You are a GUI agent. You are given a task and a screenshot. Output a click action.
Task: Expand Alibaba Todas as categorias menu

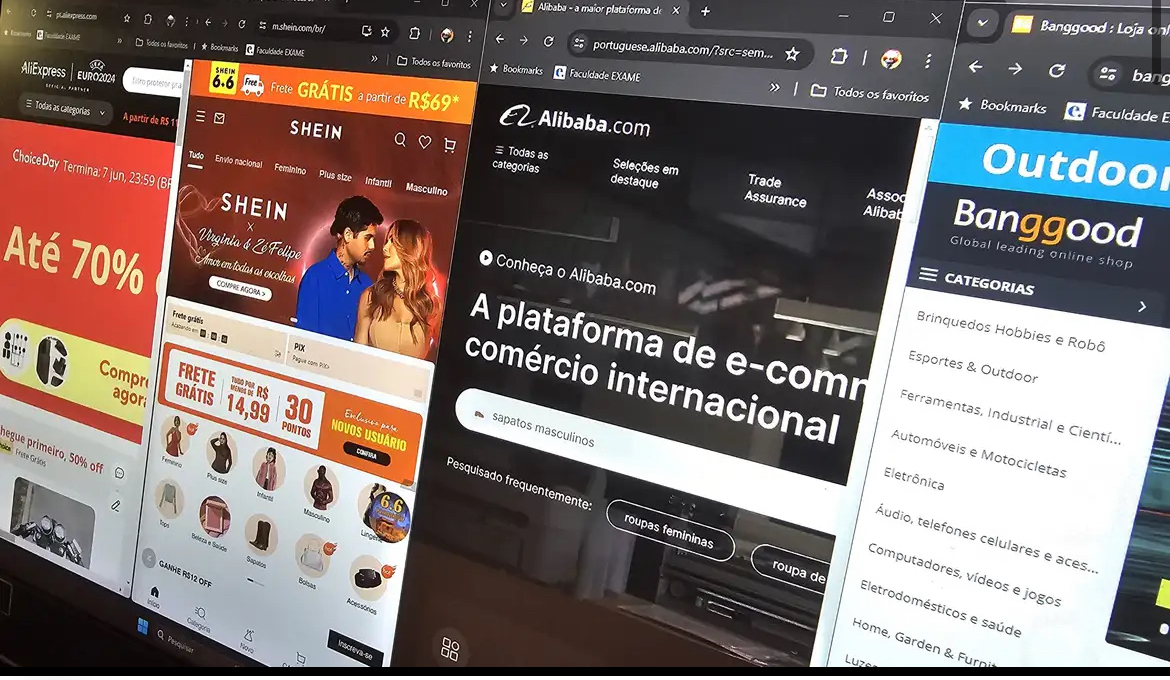[x=521, y=159]
